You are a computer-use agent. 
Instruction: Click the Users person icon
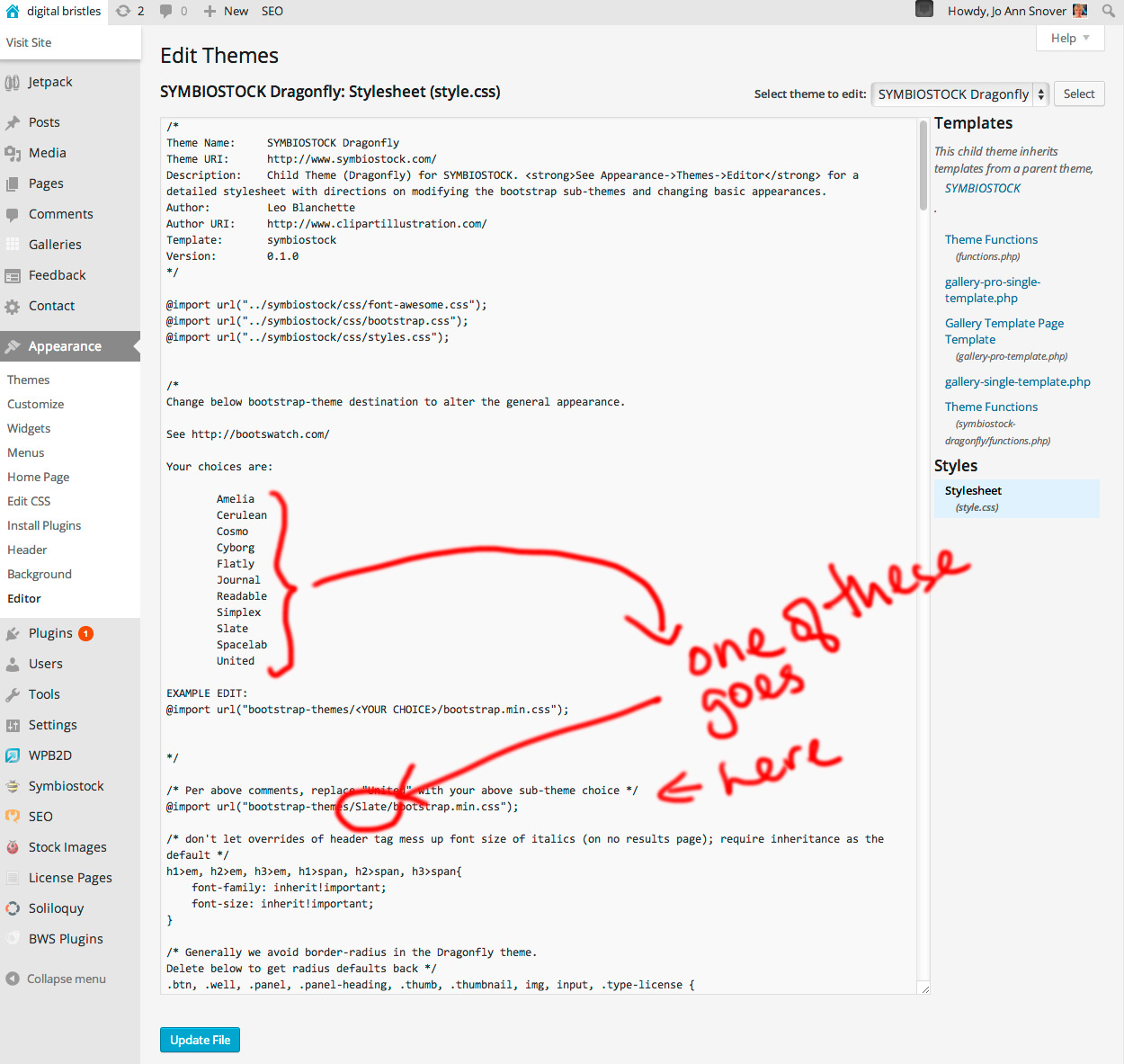(x=13, y=664)
